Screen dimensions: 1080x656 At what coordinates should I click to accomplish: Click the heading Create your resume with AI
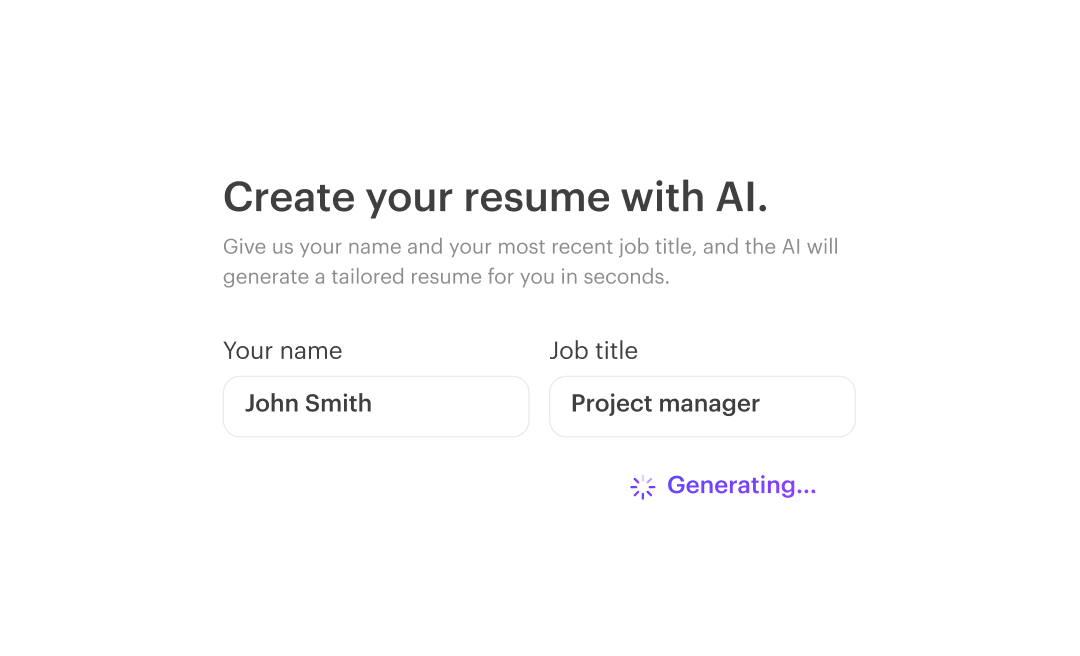click(x=497, y=198)
